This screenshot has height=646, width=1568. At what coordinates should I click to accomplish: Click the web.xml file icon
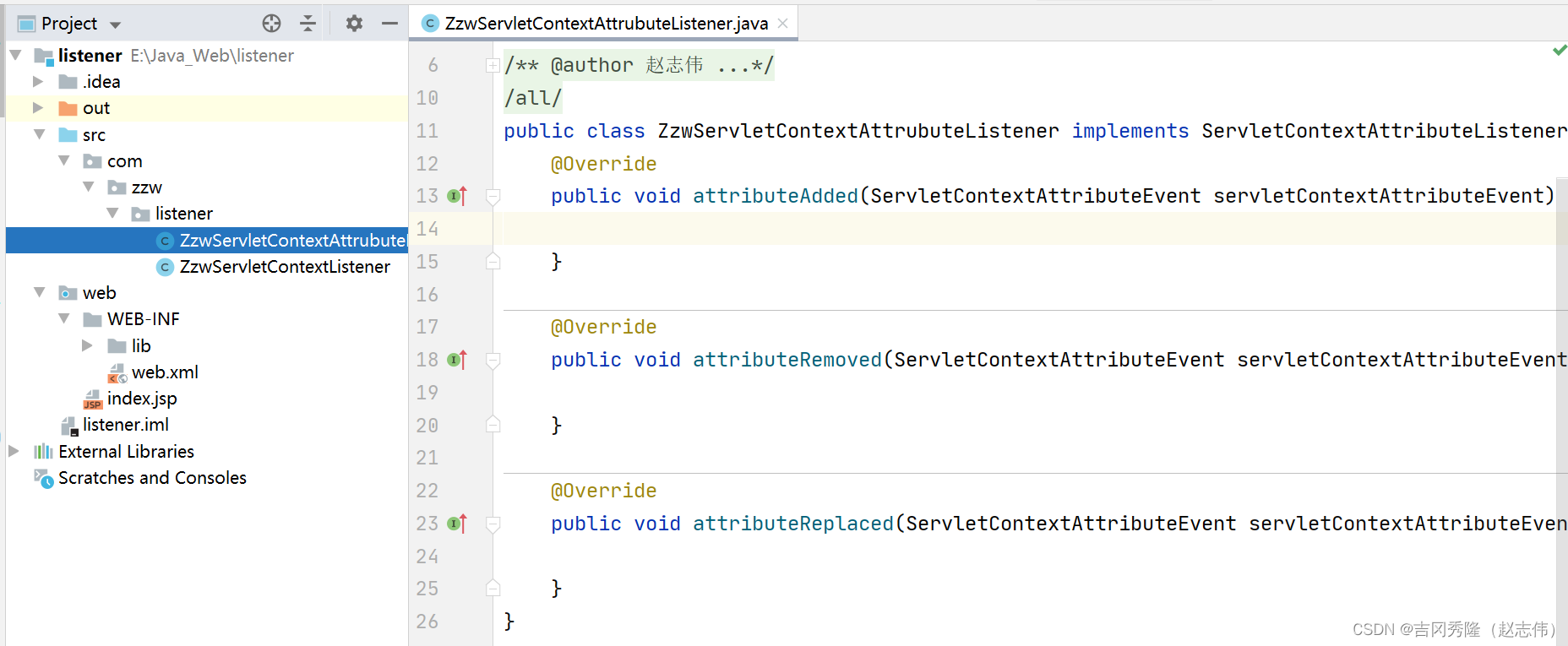pos(117,372)
